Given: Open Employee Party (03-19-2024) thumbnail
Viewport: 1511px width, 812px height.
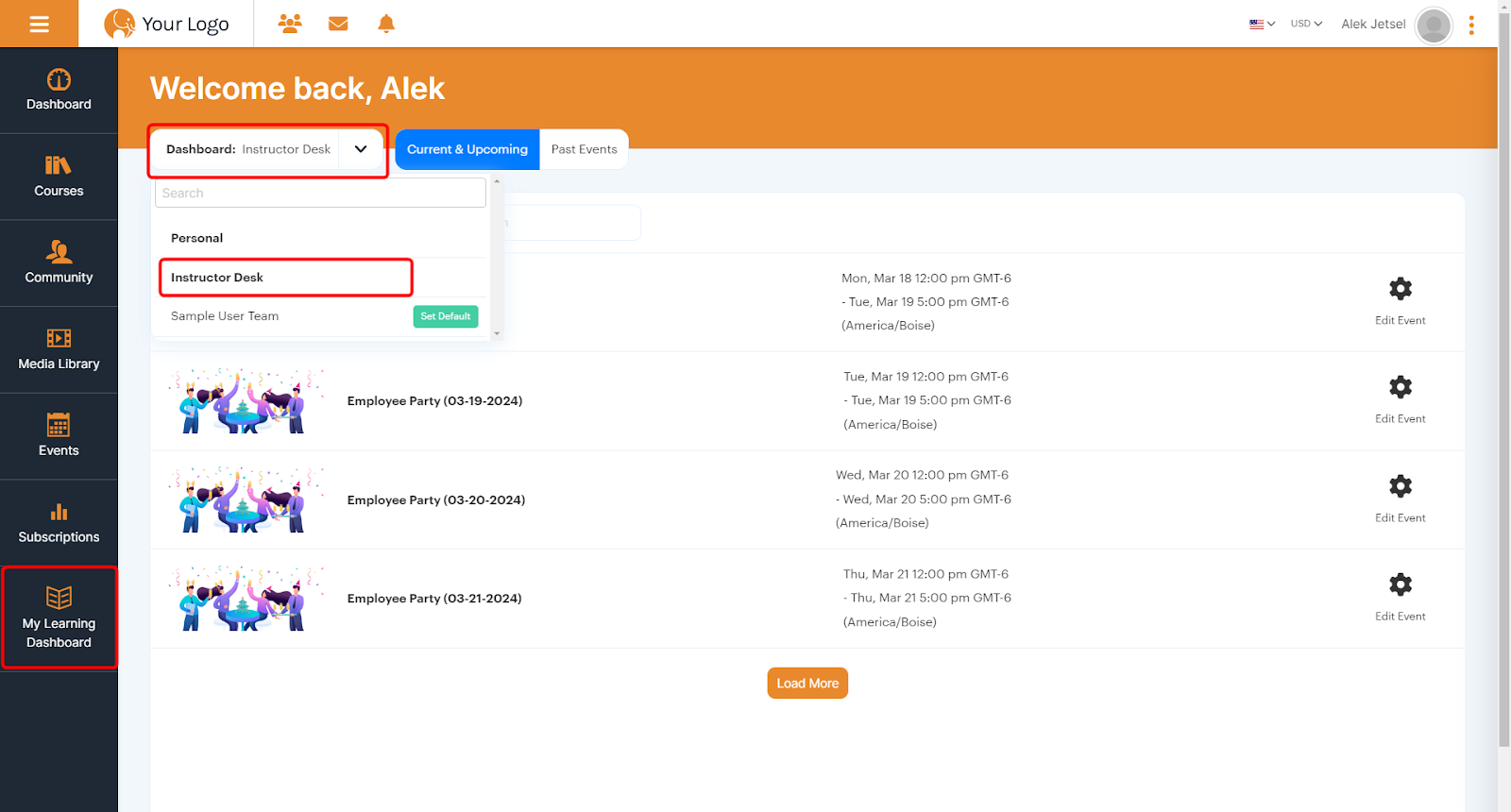Looking at the screenshot, I should click(x=246, y=401).
